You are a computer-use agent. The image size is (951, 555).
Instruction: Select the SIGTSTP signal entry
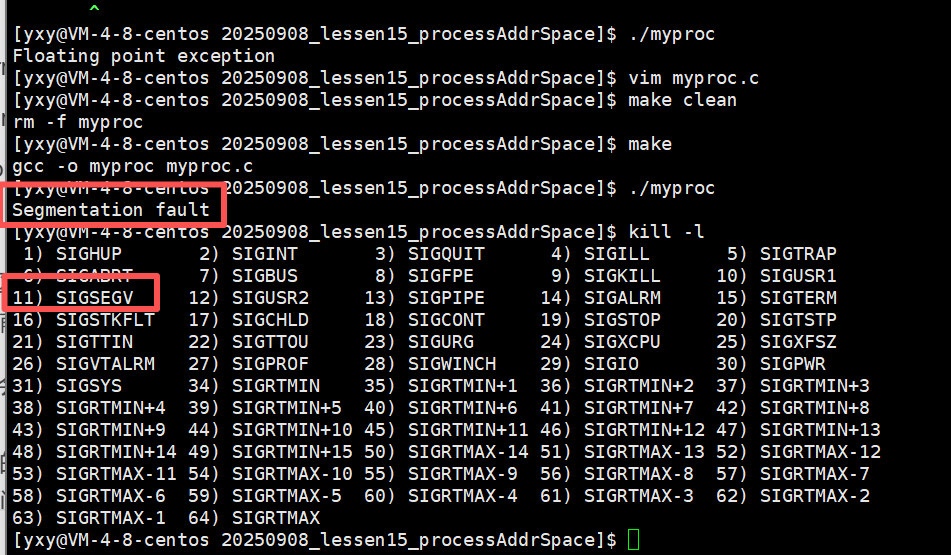pyautogui.click(x=776, y=320)
